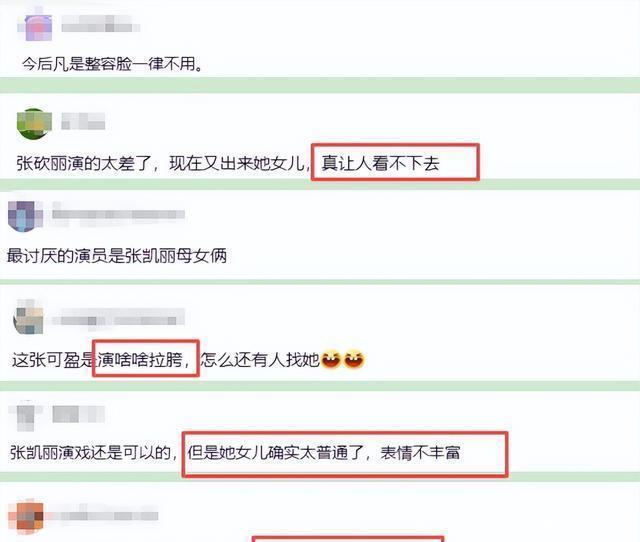The image size is (640, 542).
Task: Select the gray avatar of fourth commenter
Action: coord(29,317)
